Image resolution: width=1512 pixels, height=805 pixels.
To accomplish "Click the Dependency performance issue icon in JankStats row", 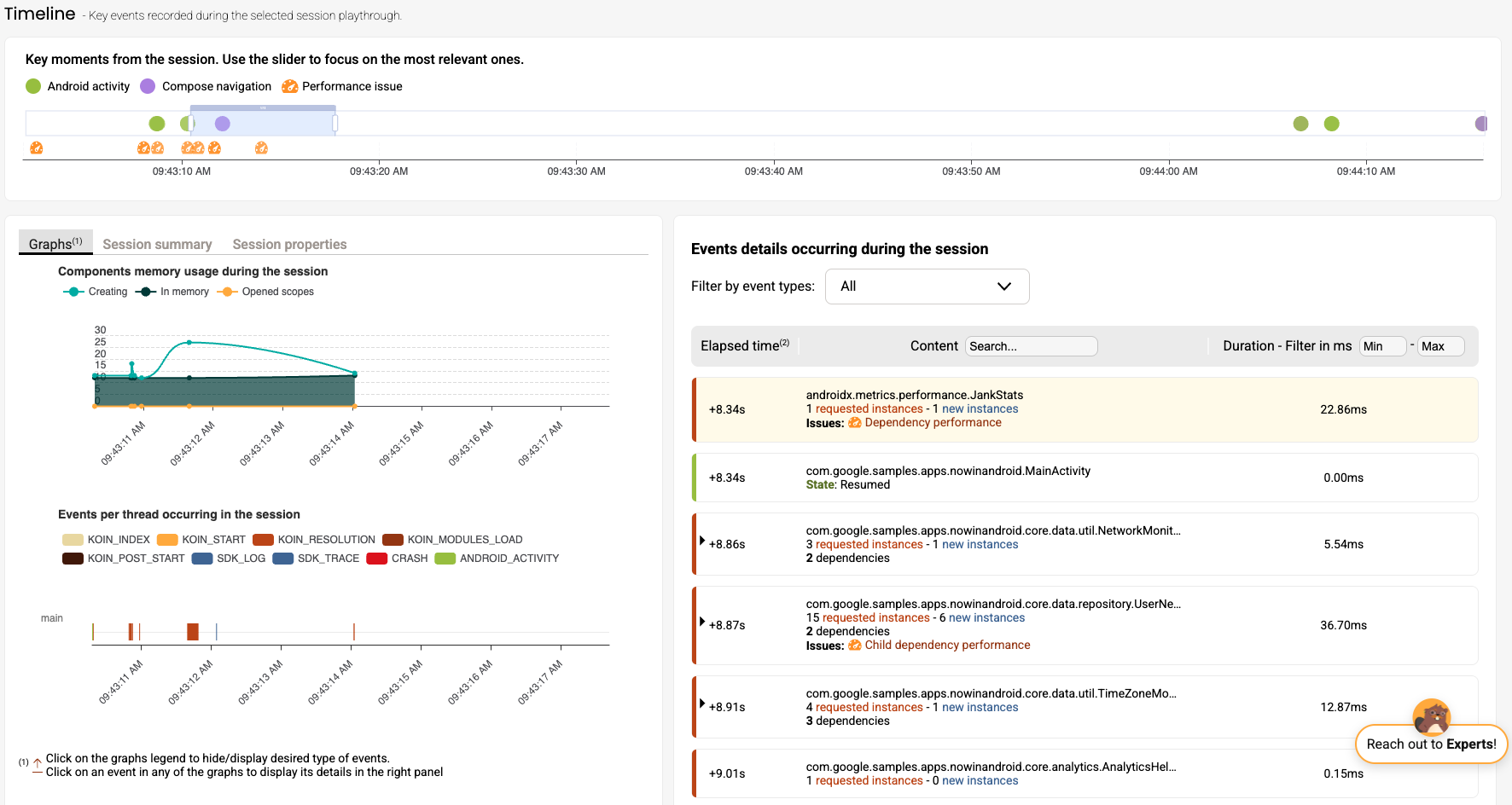I will pos(854,423).
